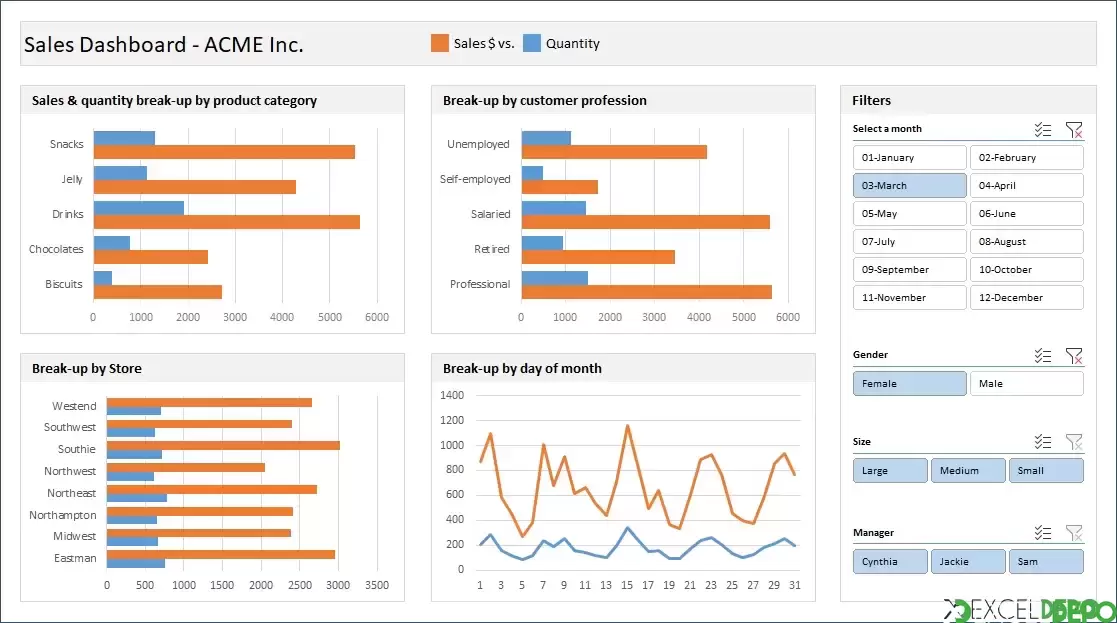Clear the Size slicer filter
1117x623 pixels.
1074,442
